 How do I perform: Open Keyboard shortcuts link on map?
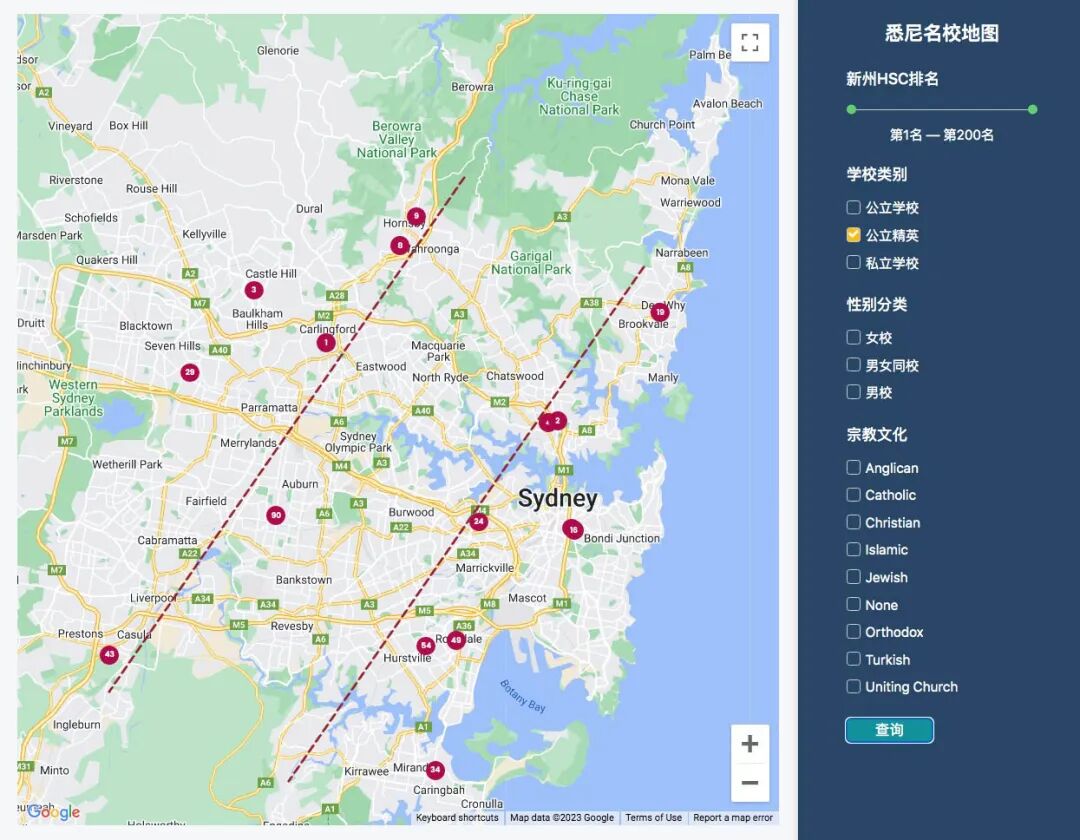pyautogui.click(x=457, y=818)
